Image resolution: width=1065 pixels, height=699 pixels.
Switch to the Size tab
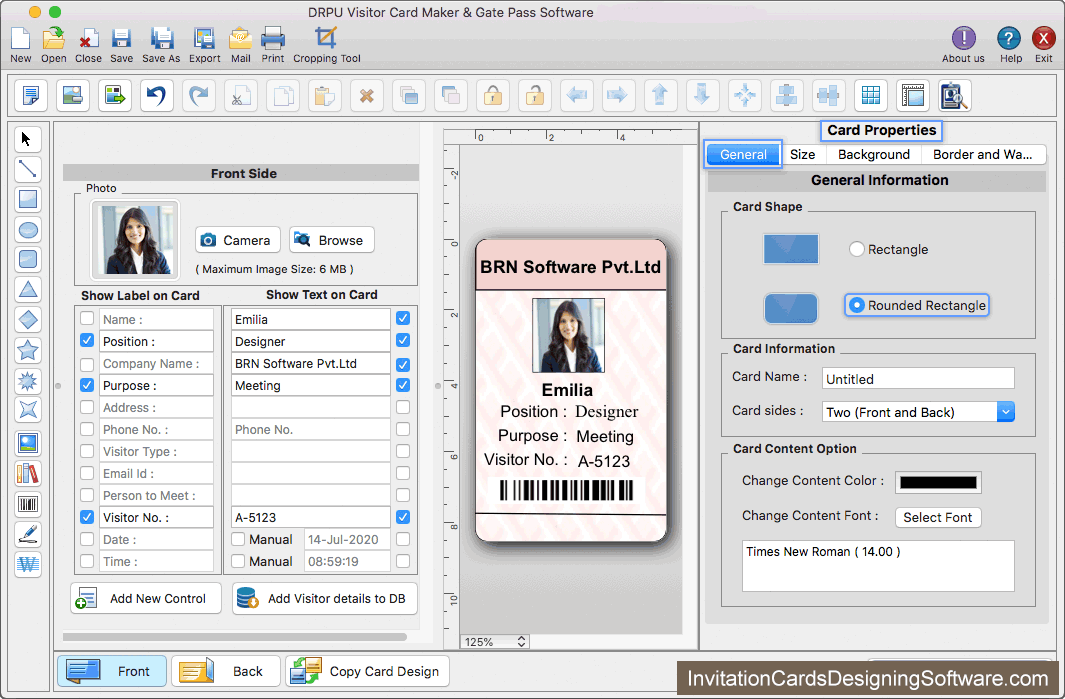tap(802, 154)
